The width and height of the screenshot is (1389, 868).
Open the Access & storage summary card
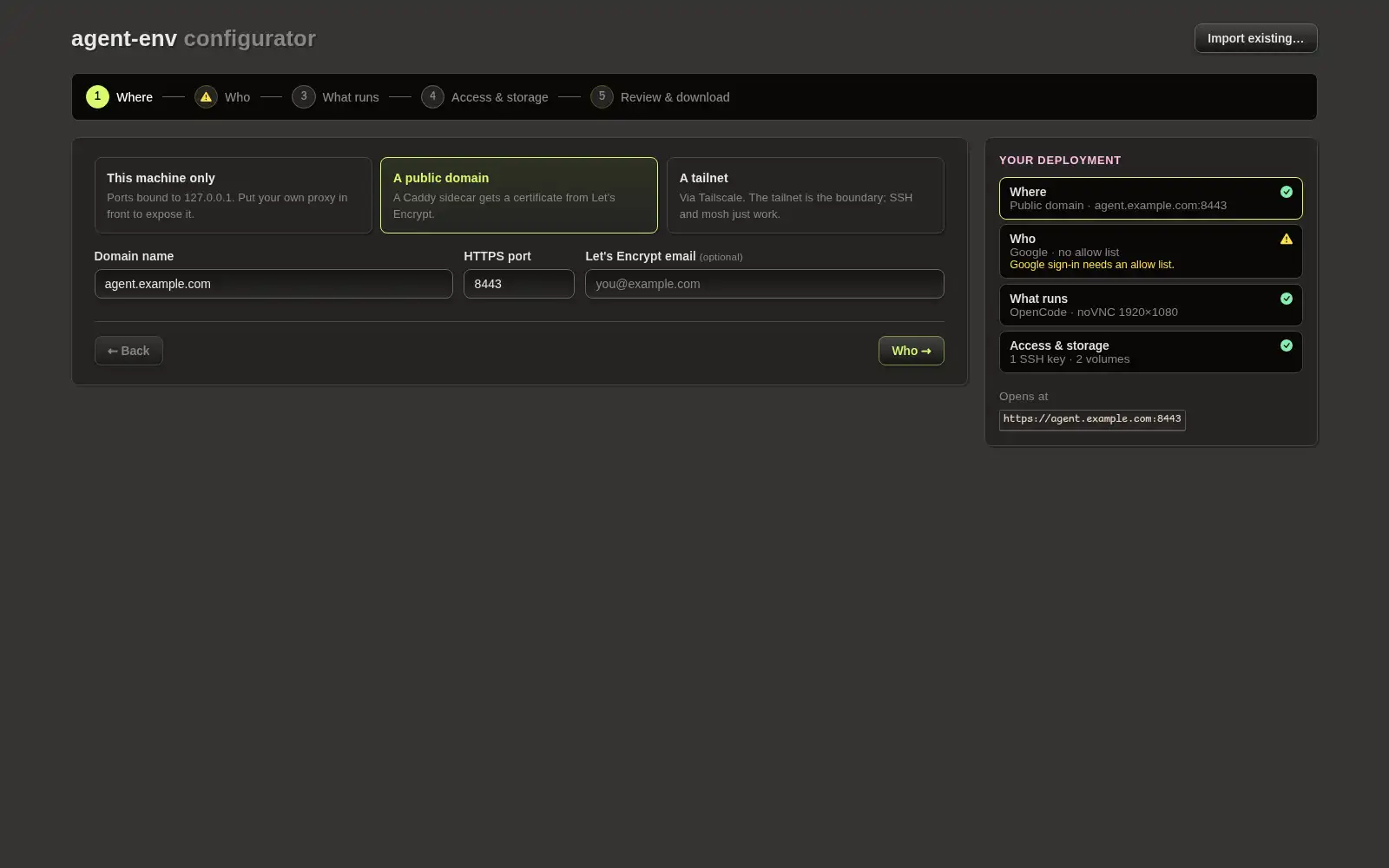coord(1150,352)
